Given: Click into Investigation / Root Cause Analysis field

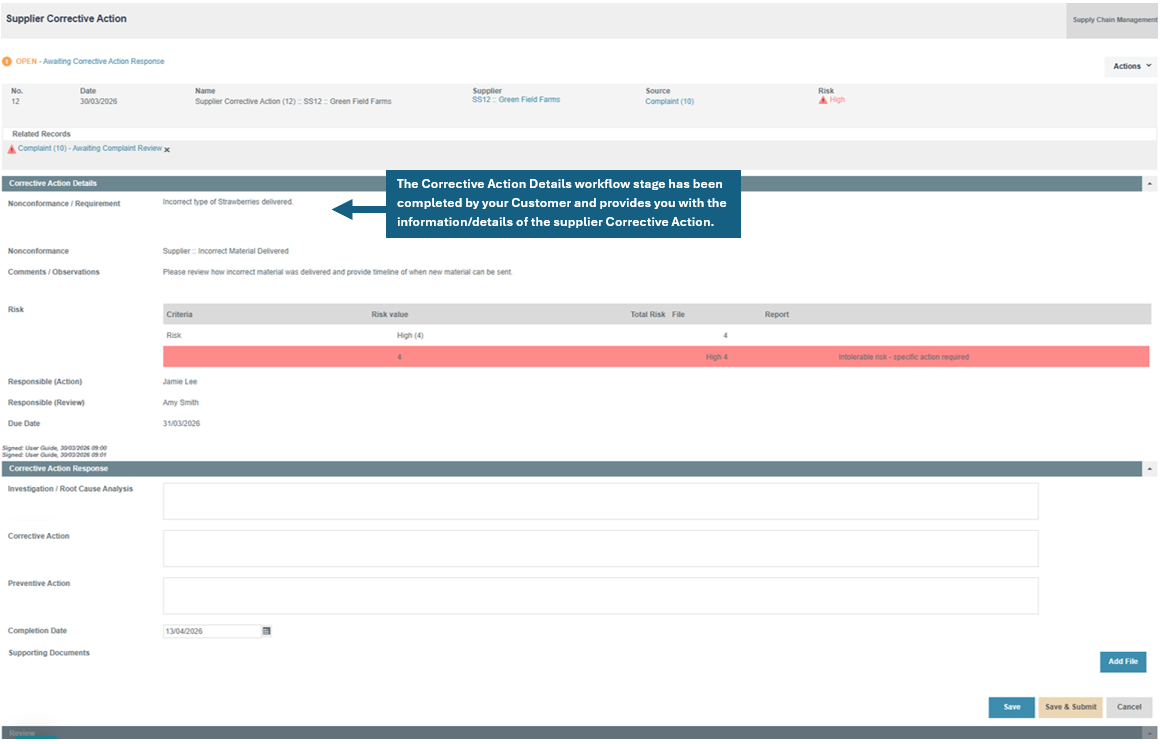Looking at the screenshot, I should coord(600,501).
